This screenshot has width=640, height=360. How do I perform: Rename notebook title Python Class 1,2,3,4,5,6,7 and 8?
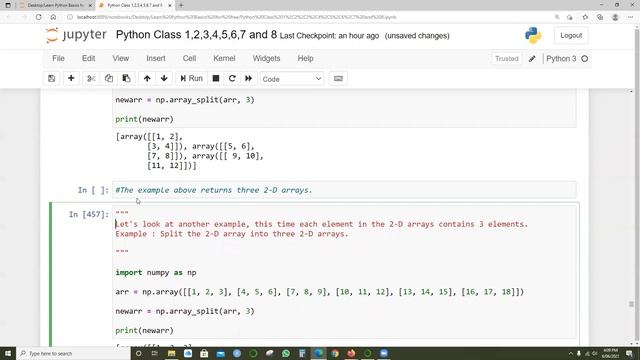point(196,35)
